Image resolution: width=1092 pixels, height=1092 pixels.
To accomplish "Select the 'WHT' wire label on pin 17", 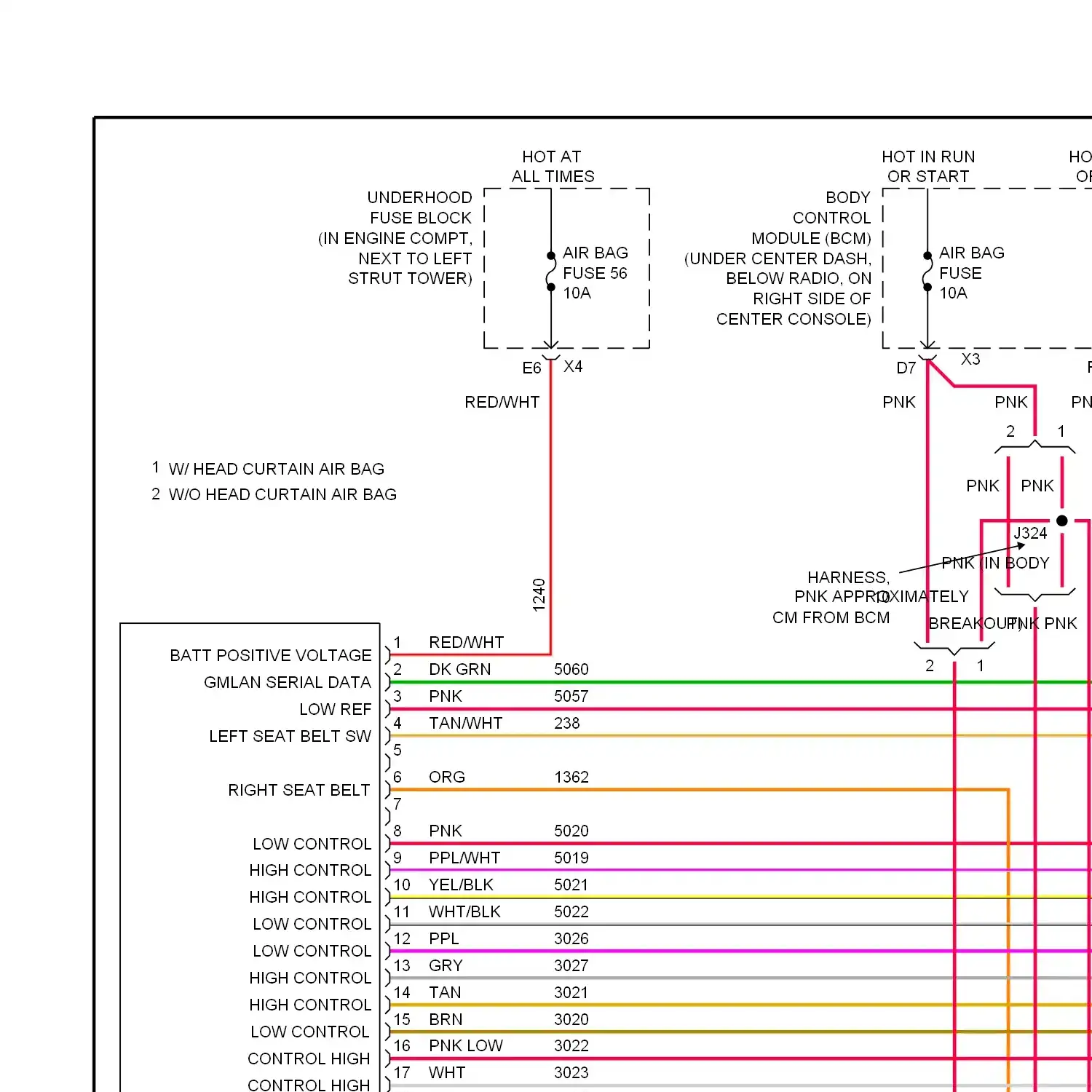I will point(447,1073).
